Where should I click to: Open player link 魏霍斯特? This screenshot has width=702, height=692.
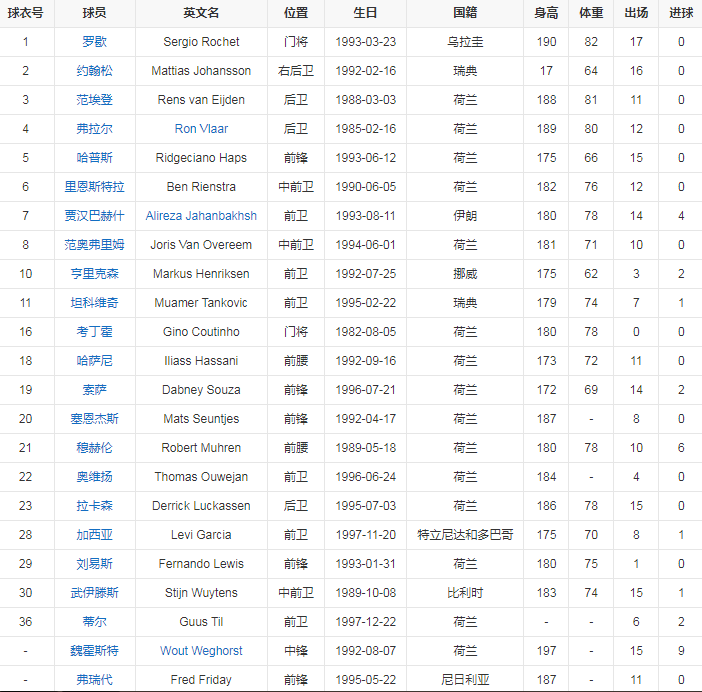click(94, 651)
